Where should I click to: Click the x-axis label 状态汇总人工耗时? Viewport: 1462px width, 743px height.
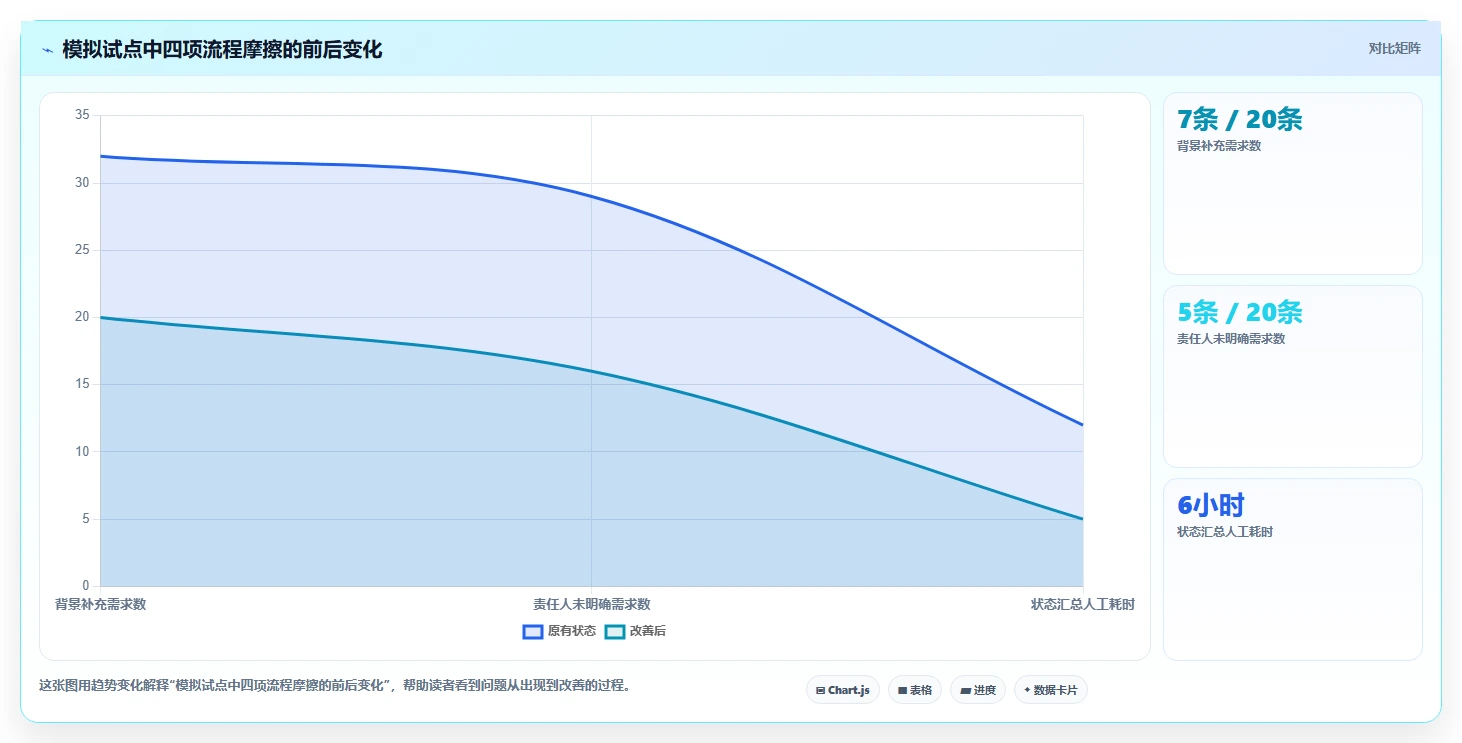click(x=1083, y=604)
